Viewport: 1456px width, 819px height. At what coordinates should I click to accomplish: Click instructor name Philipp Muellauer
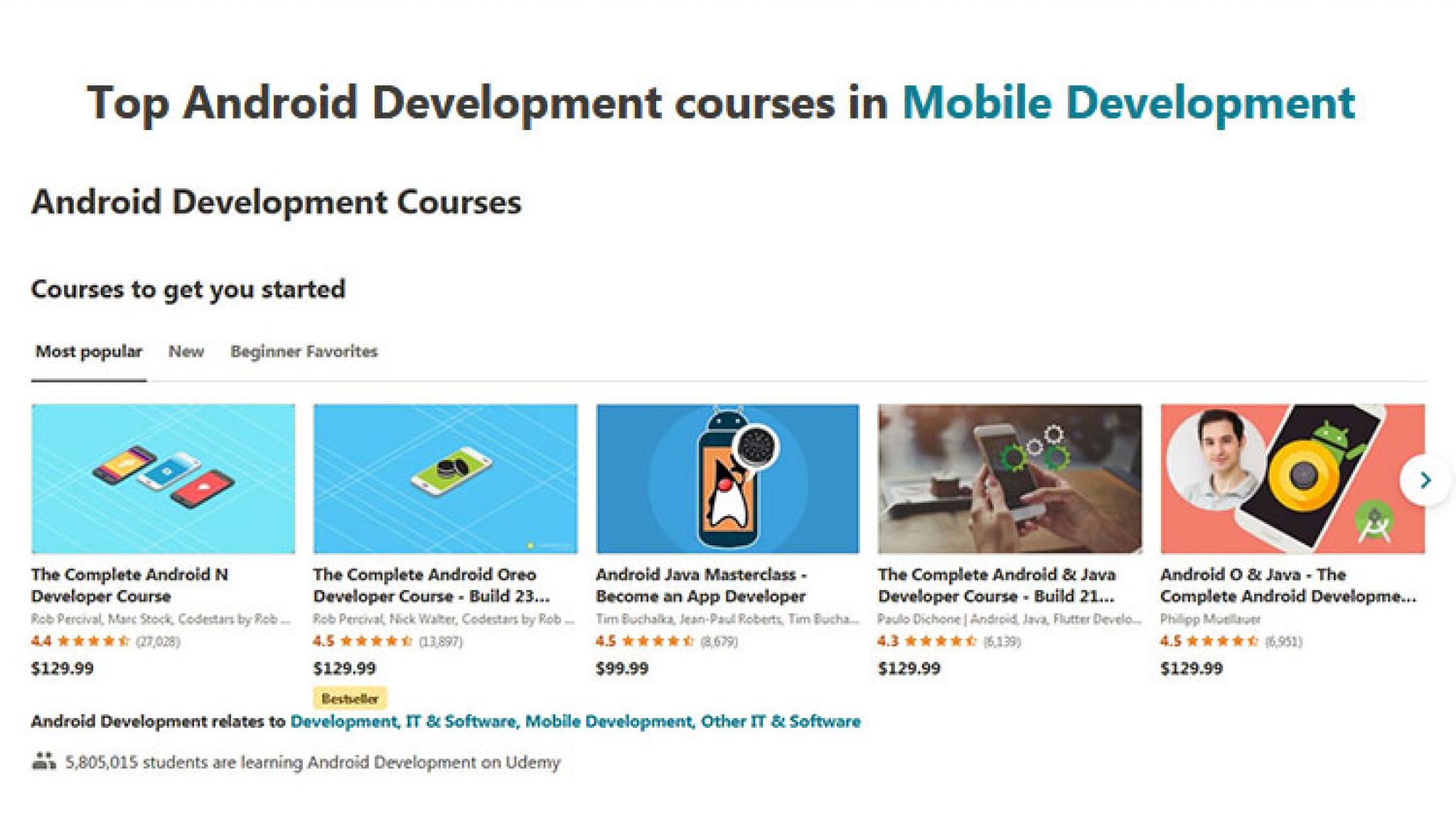coord(1210,619)
